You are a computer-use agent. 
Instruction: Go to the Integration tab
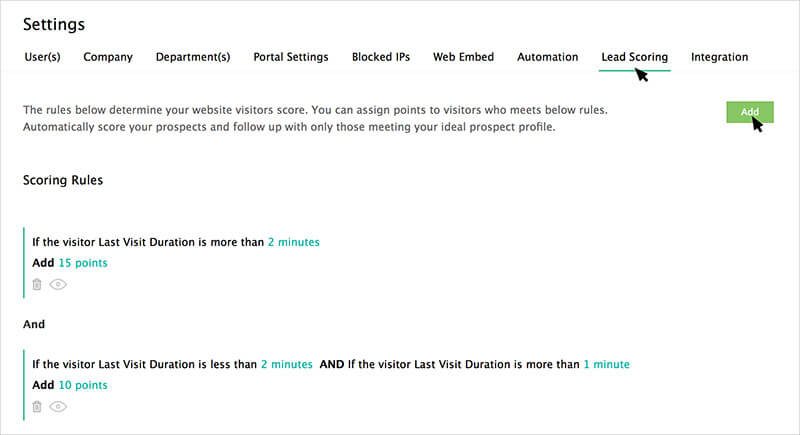tap(719, 57)
